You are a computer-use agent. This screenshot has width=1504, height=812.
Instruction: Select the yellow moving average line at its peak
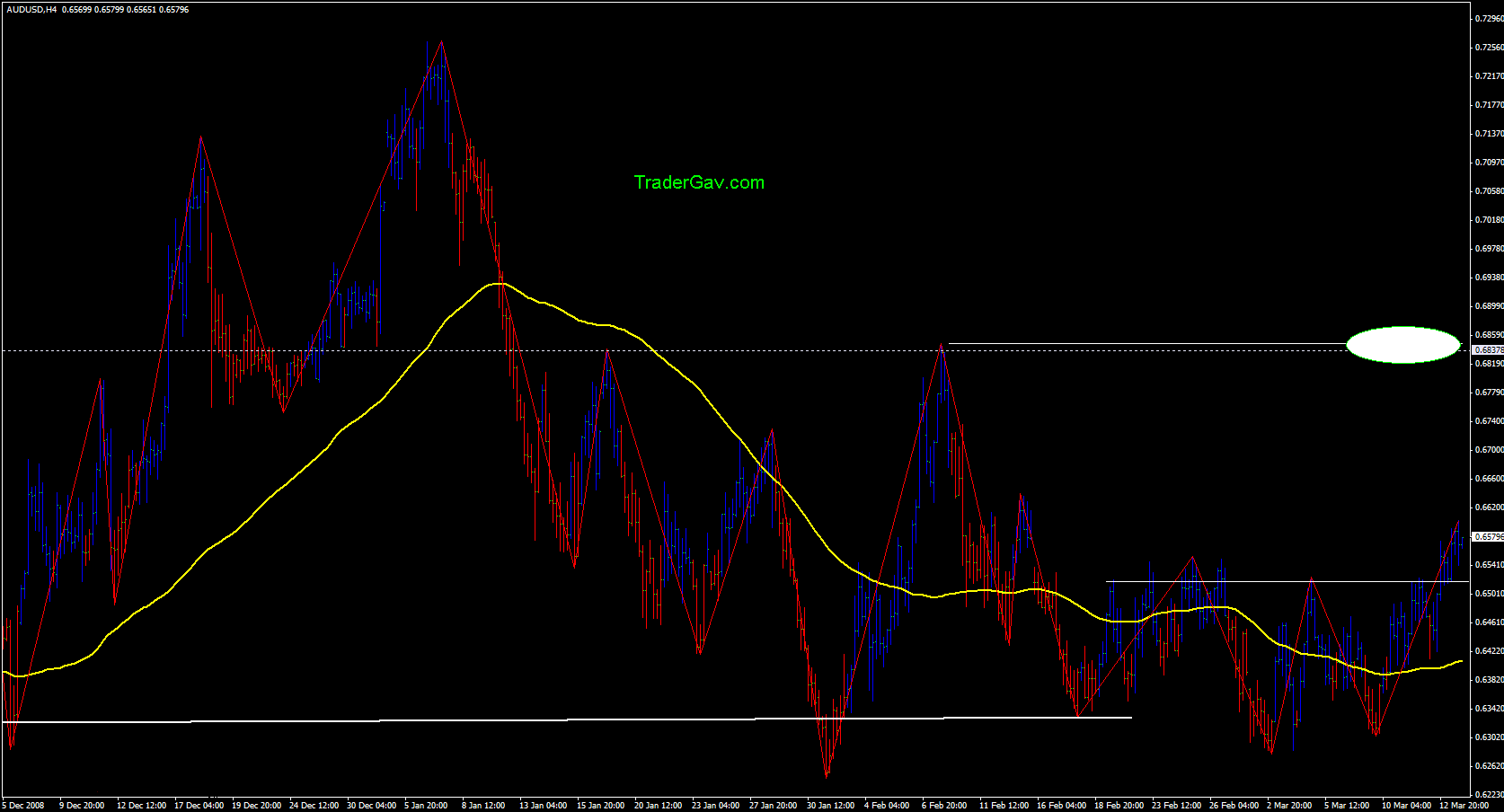click(496, 284)
